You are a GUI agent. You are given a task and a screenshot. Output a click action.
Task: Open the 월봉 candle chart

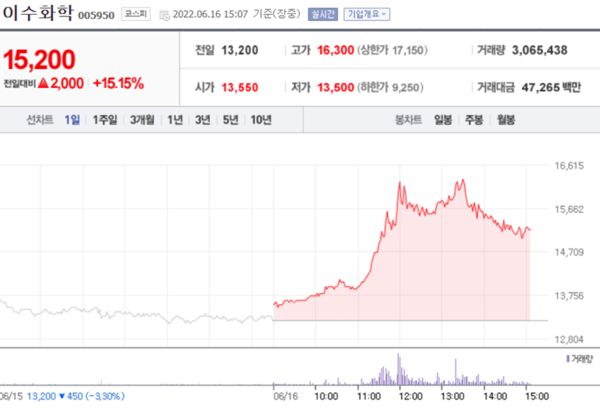click(x=506, y=120)
